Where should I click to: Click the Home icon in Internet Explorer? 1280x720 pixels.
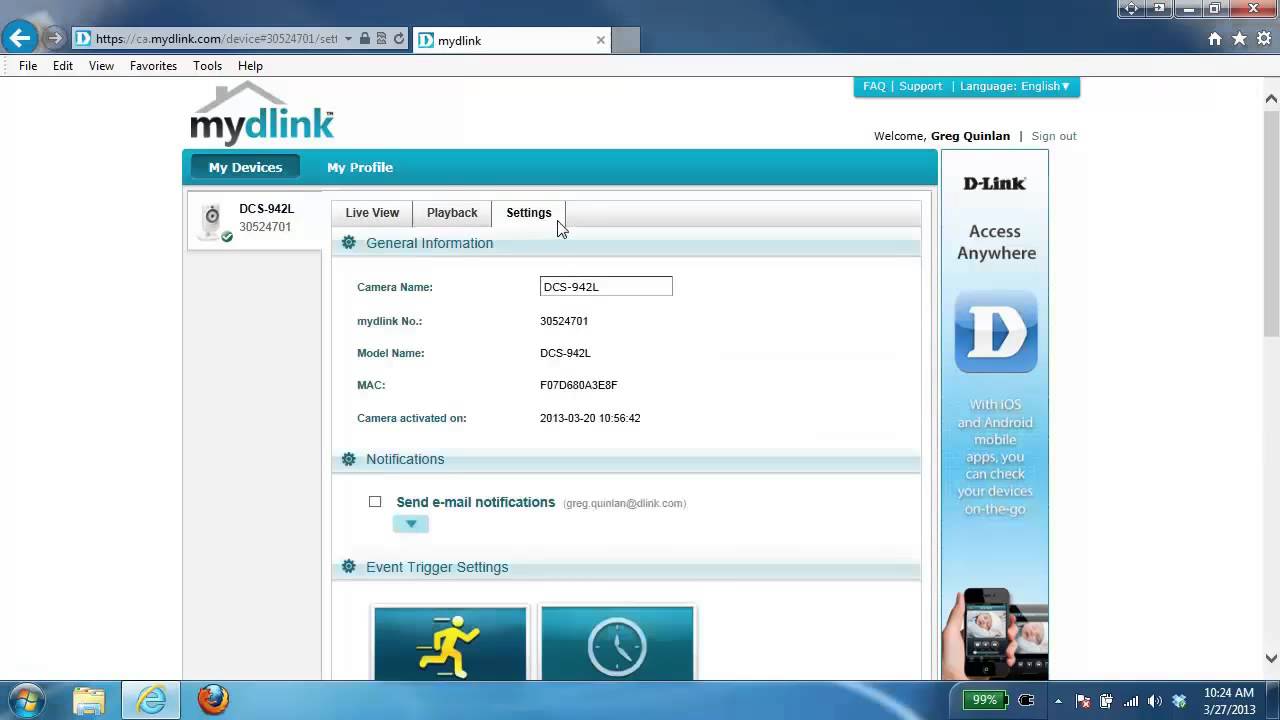point(1214,39)
